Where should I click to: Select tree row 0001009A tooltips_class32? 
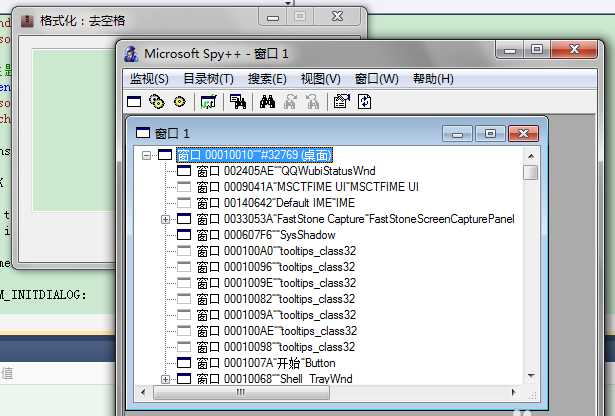(x=276, y=315)
